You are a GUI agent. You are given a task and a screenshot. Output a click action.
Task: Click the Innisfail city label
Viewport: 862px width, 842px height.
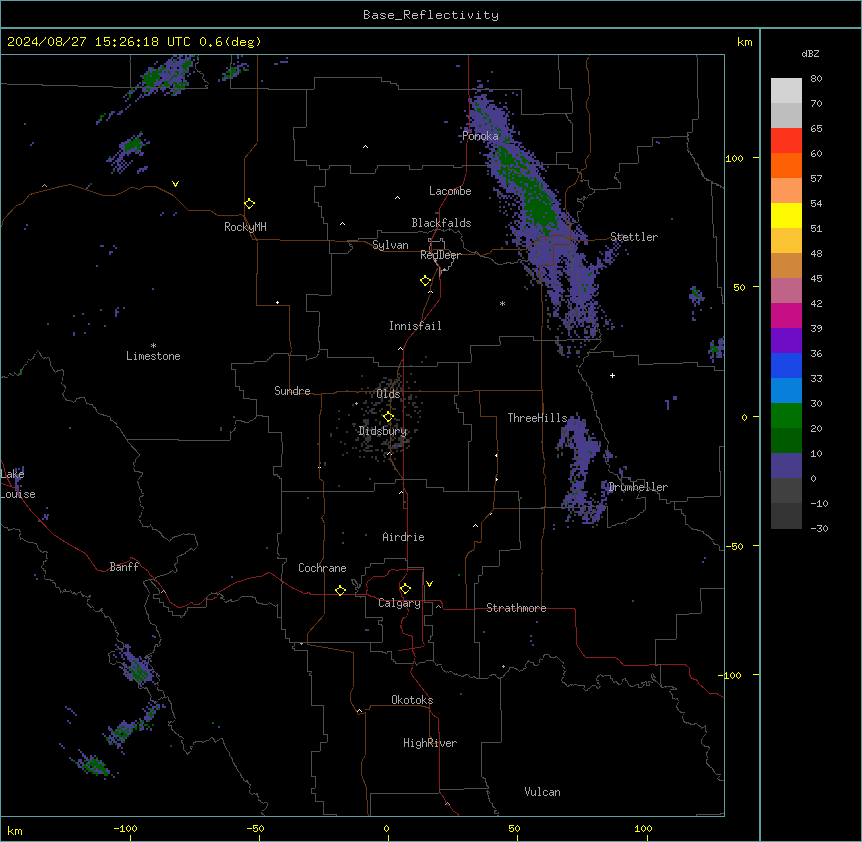[415, 326]
